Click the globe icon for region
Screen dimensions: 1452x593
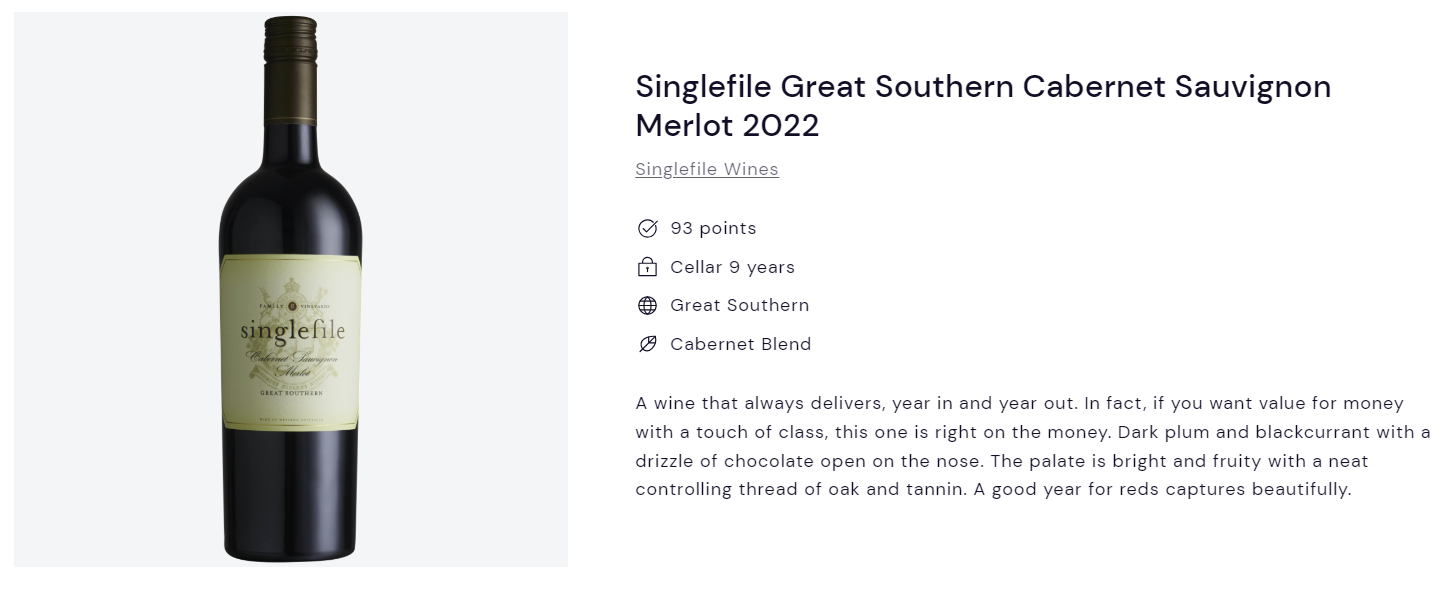coord(647,305)
